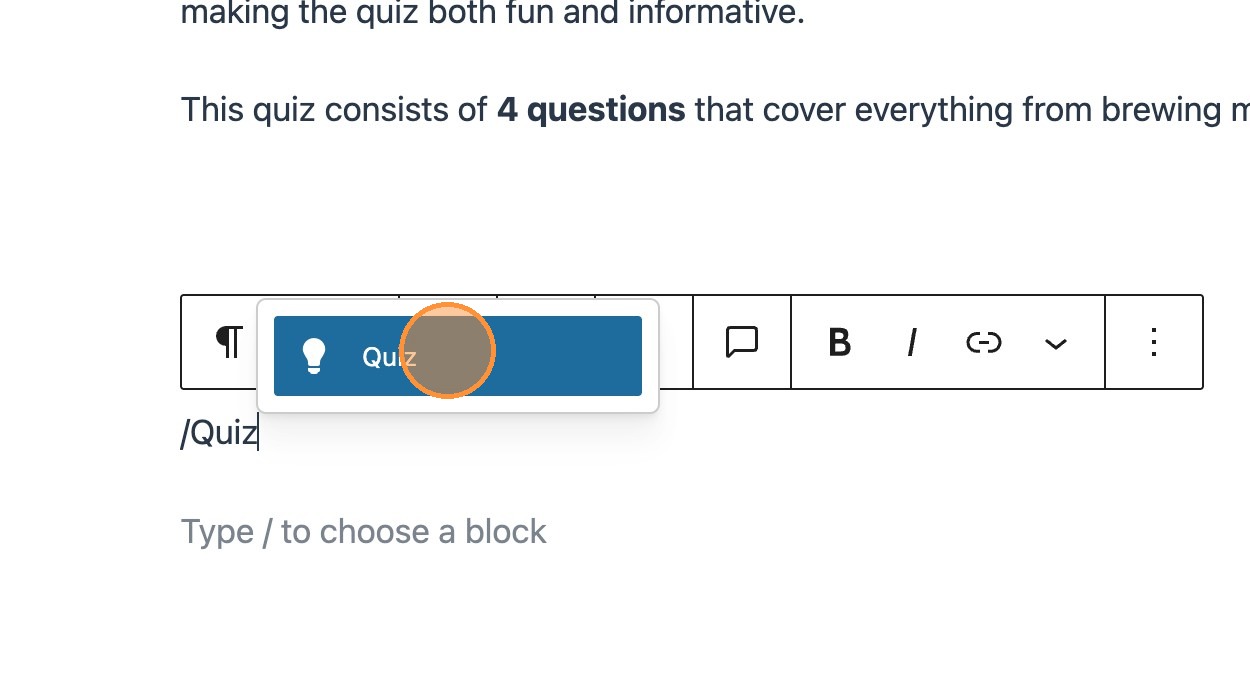
Task: Click the bold '4 questions' text
Action: 590,110
